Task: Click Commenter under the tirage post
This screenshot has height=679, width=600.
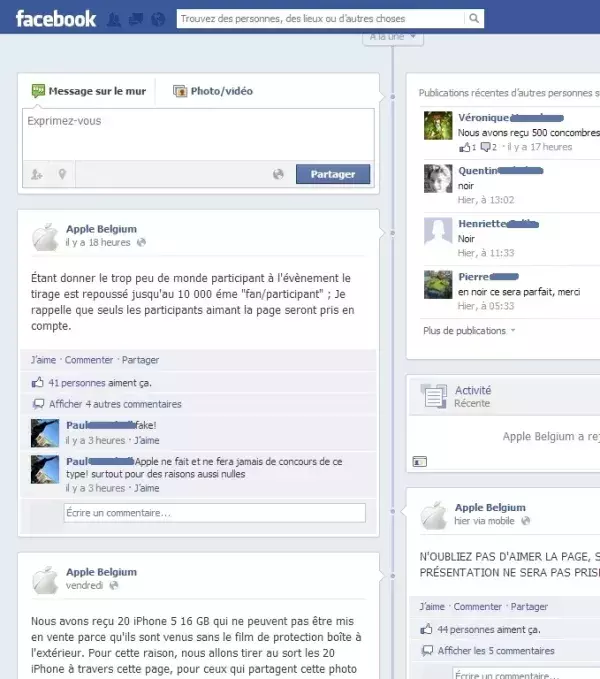Action: 89,360
